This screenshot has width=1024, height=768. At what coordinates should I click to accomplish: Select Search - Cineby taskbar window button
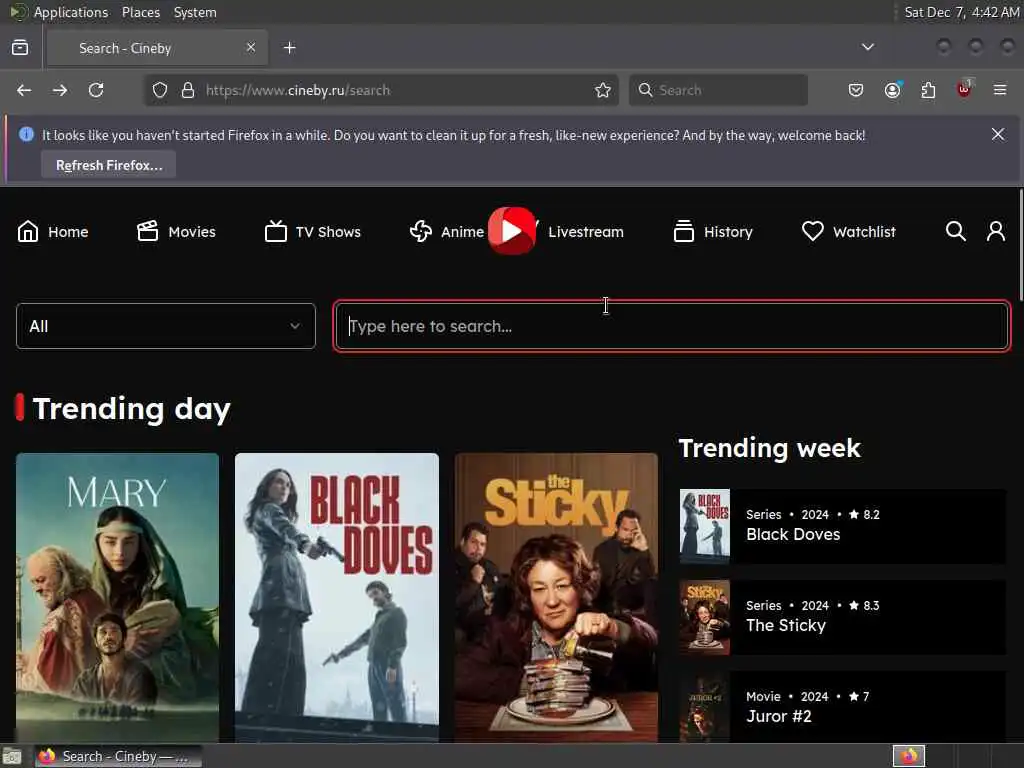click(118, 756)
